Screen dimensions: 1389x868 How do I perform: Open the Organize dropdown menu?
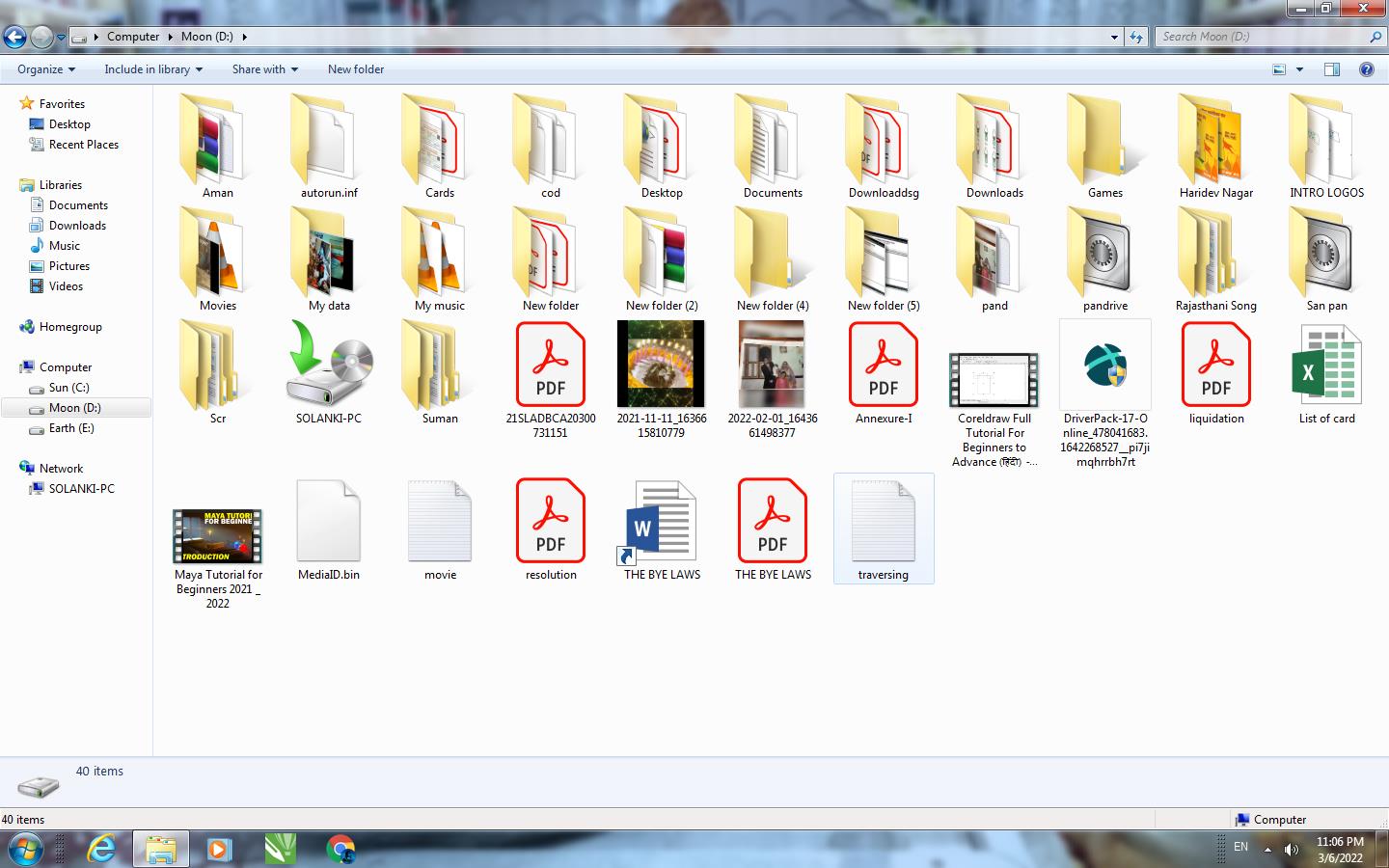(45, 69)
